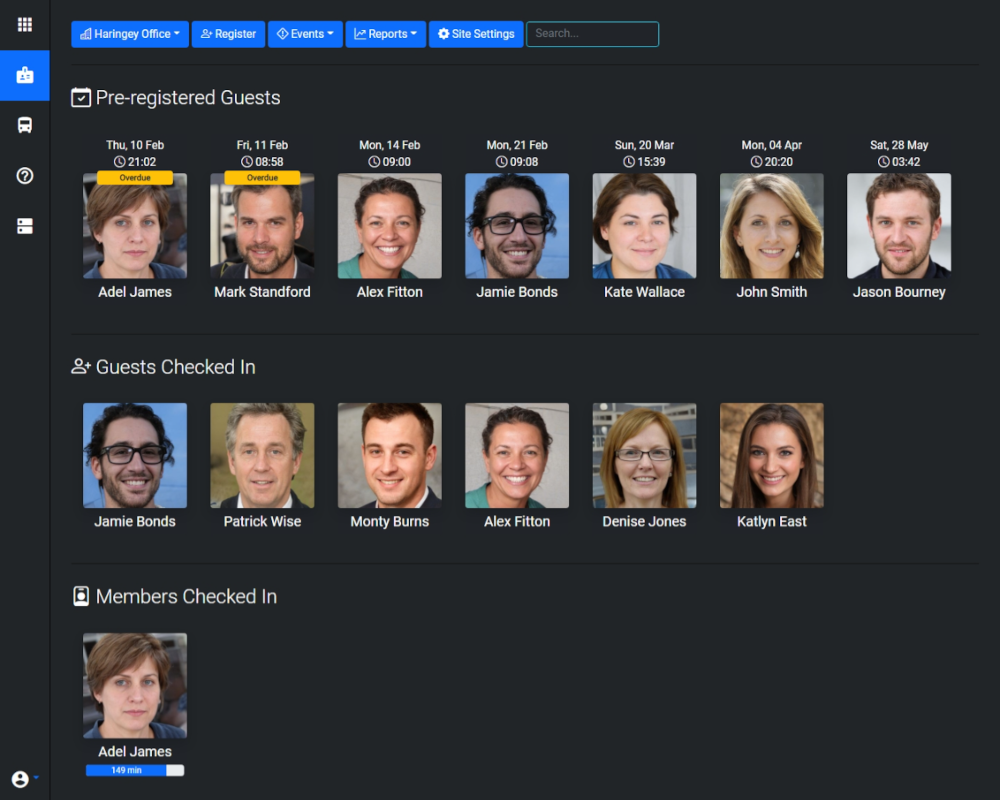Click the 149 min progress bar
Image resolution: width=1000 pixels, height=800 pixels.
(x=135, y=771)
